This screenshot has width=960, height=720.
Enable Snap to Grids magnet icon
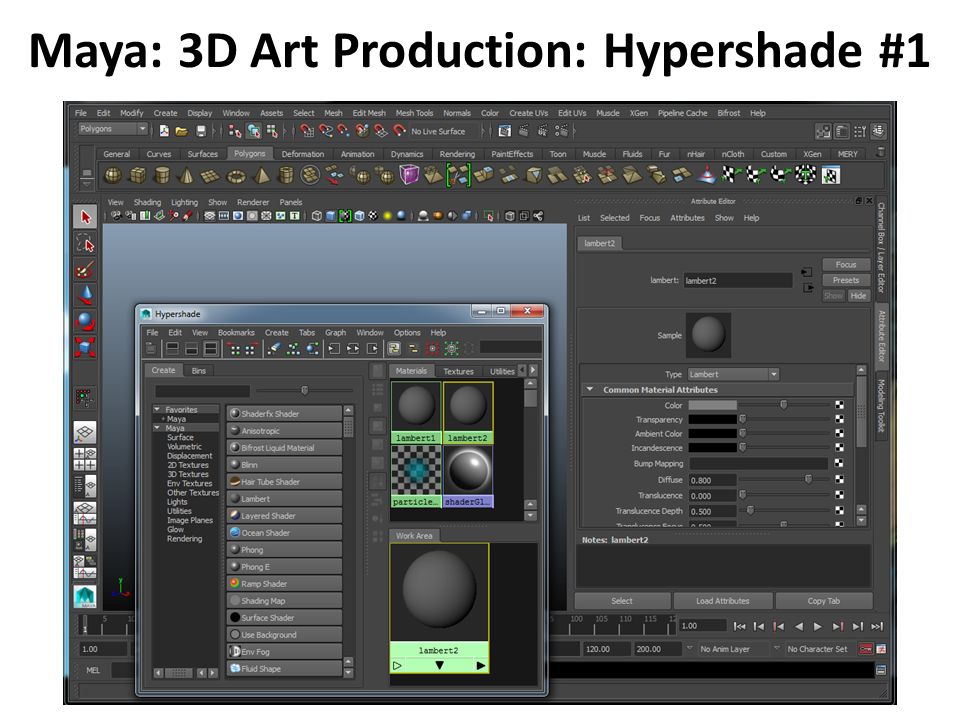click(x=307, y=131)
